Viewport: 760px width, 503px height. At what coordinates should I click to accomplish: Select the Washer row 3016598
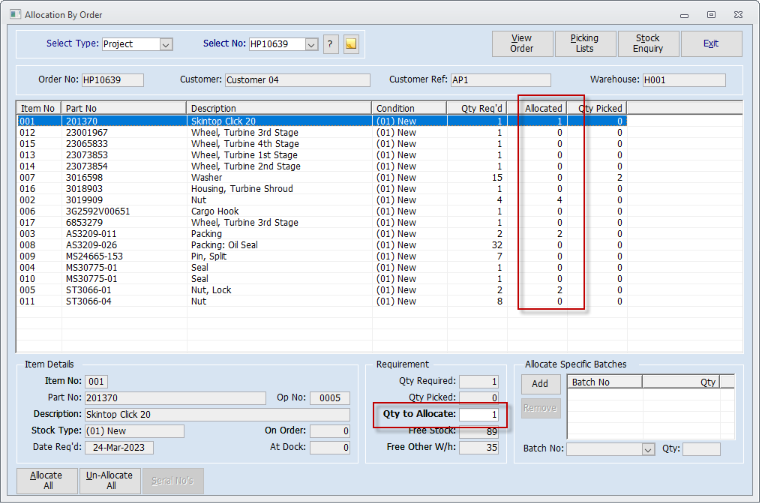(322, 177)
